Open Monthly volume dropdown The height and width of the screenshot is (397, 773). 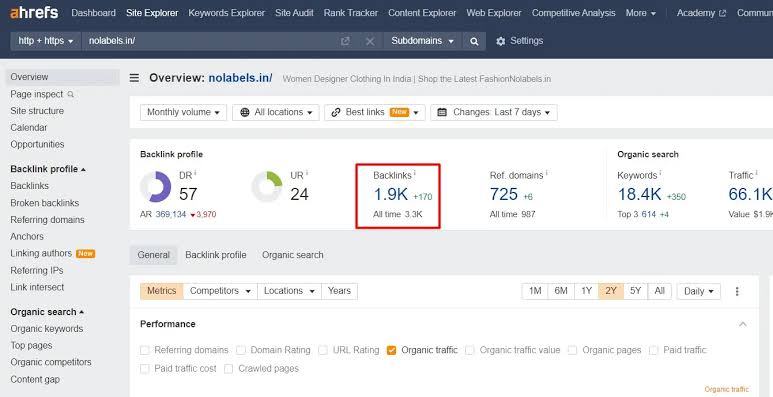(x=183, y=112)
